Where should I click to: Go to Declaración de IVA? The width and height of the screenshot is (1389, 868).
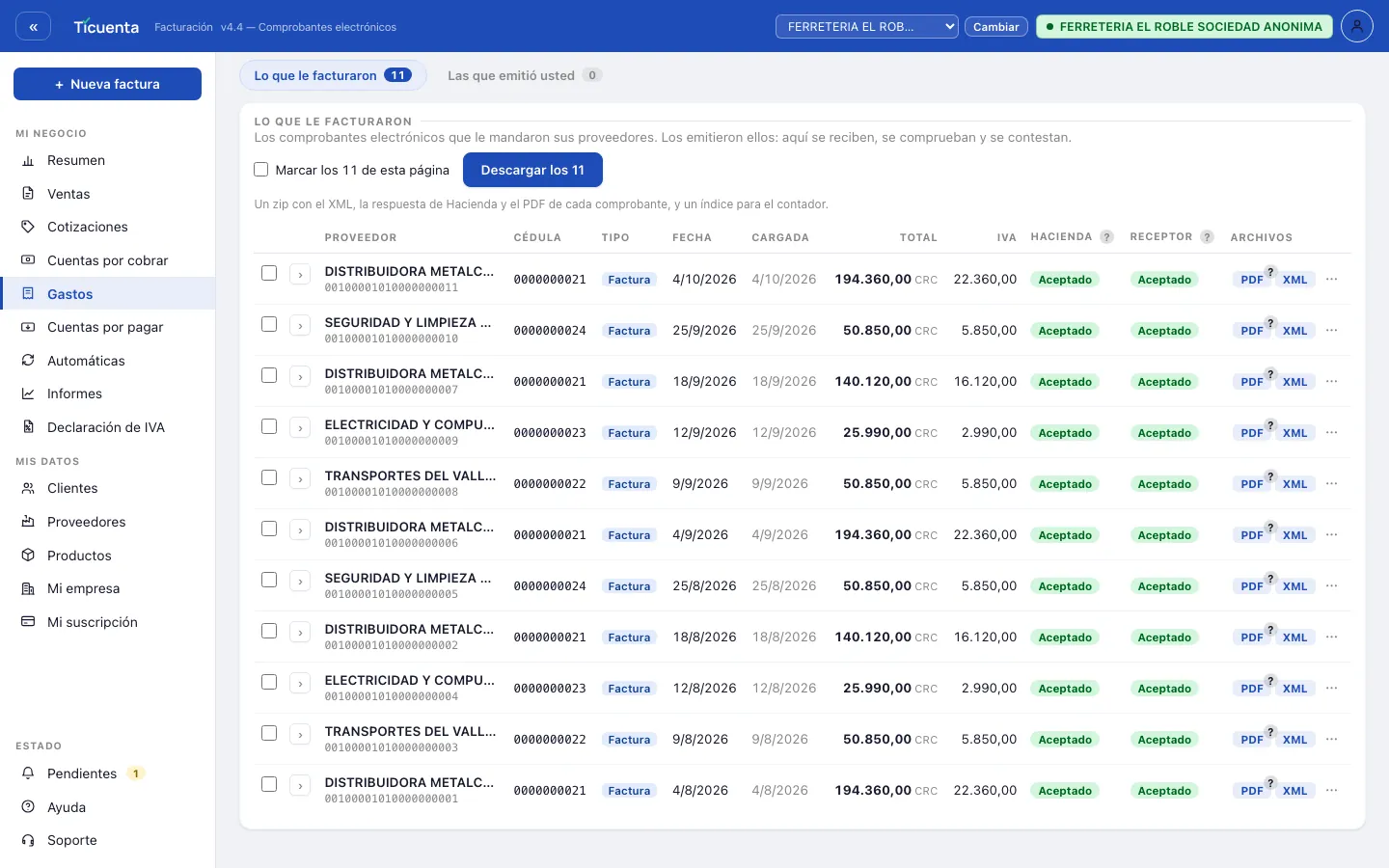point(108,427)
